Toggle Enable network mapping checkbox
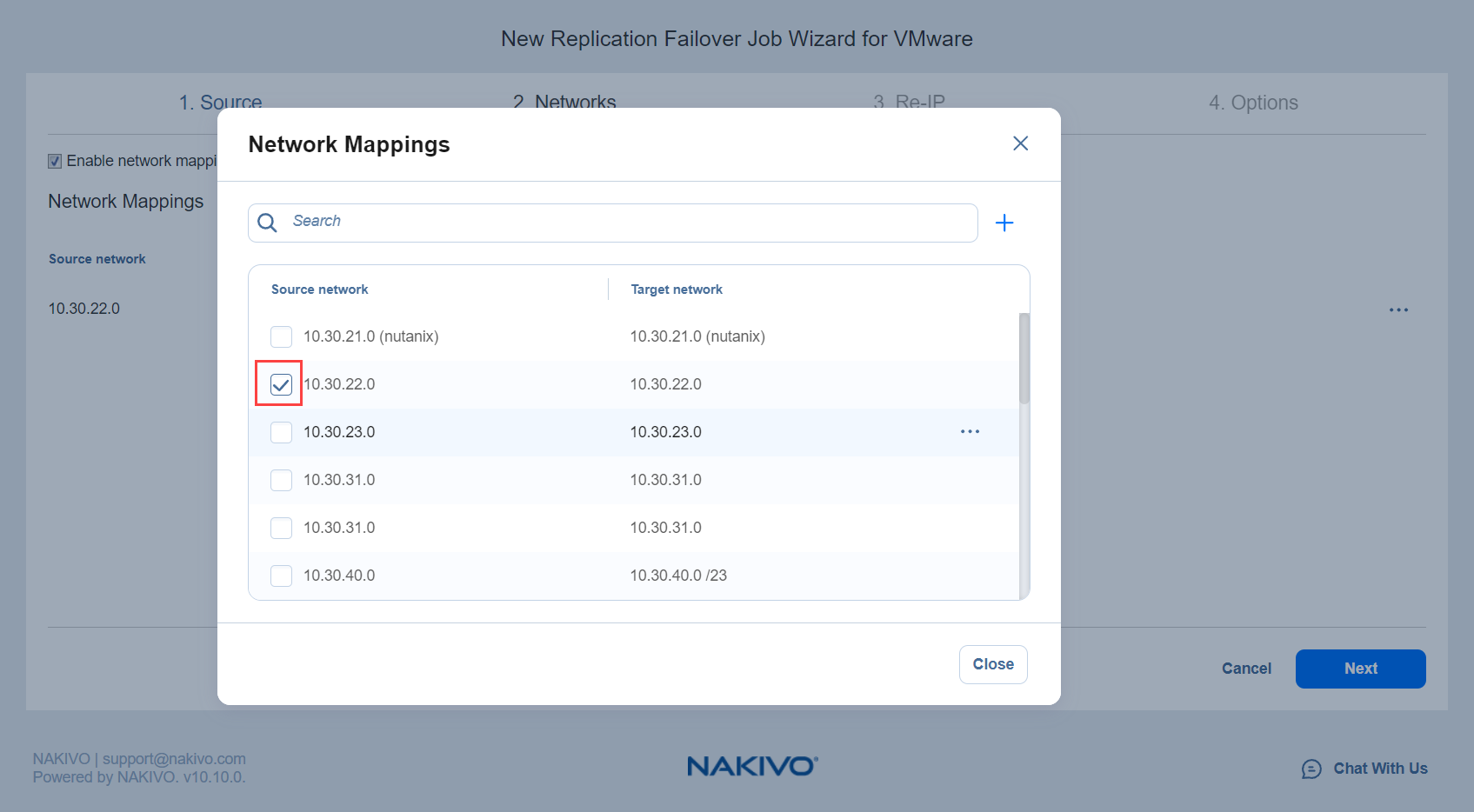 pyautogui.click(x=55, y=162)
